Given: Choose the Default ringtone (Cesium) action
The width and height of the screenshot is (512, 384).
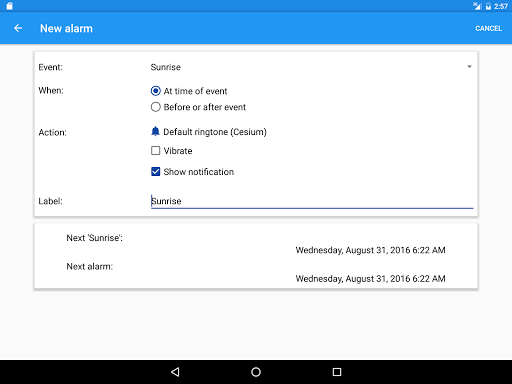Looking at the screenshot, I should tap(215, 132).
